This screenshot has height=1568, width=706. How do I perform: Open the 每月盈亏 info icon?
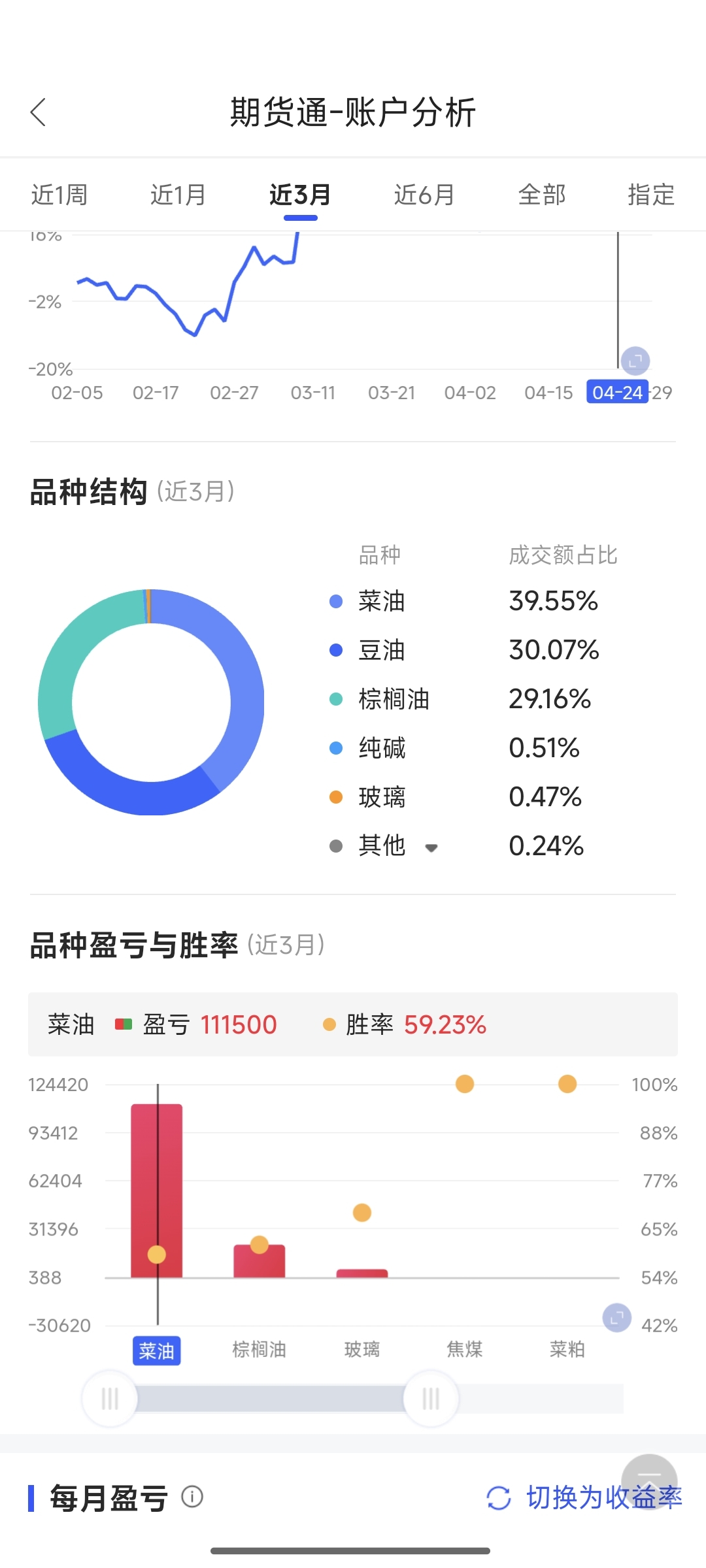coord(192,1496)
